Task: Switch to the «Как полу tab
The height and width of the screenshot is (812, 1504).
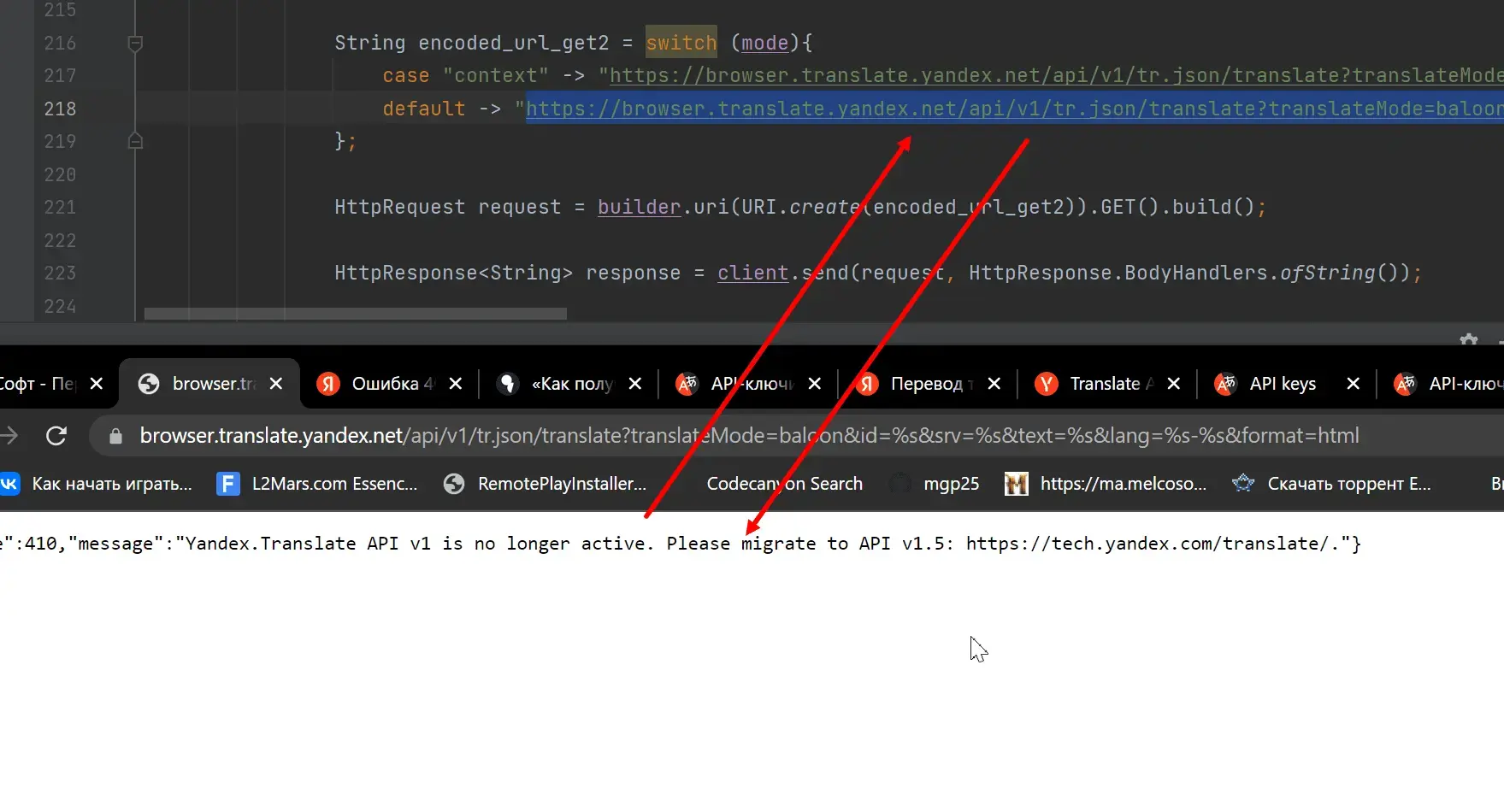Action: pos(569,384)
